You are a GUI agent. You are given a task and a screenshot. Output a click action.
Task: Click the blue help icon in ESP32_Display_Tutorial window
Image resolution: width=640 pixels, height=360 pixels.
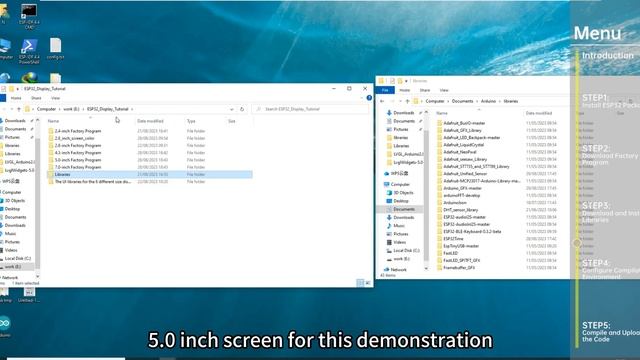pos(369,98)
